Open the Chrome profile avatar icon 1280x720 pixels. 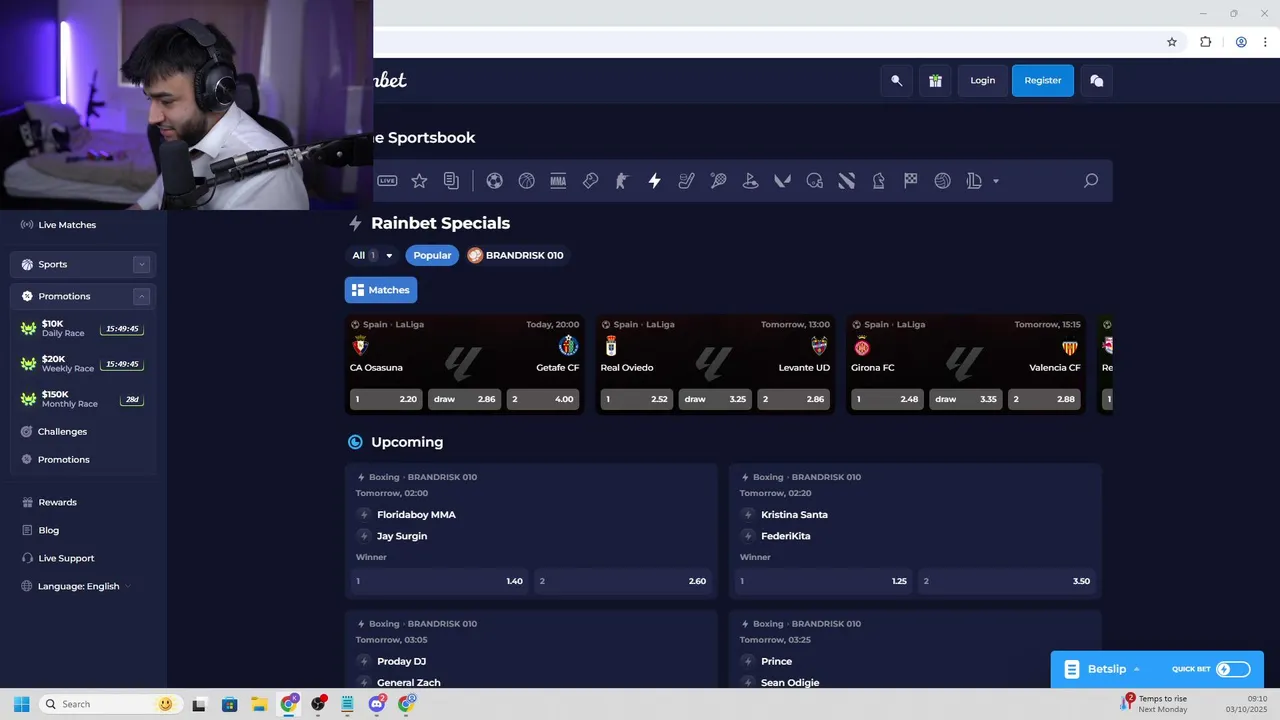(x=1241, y=42)
